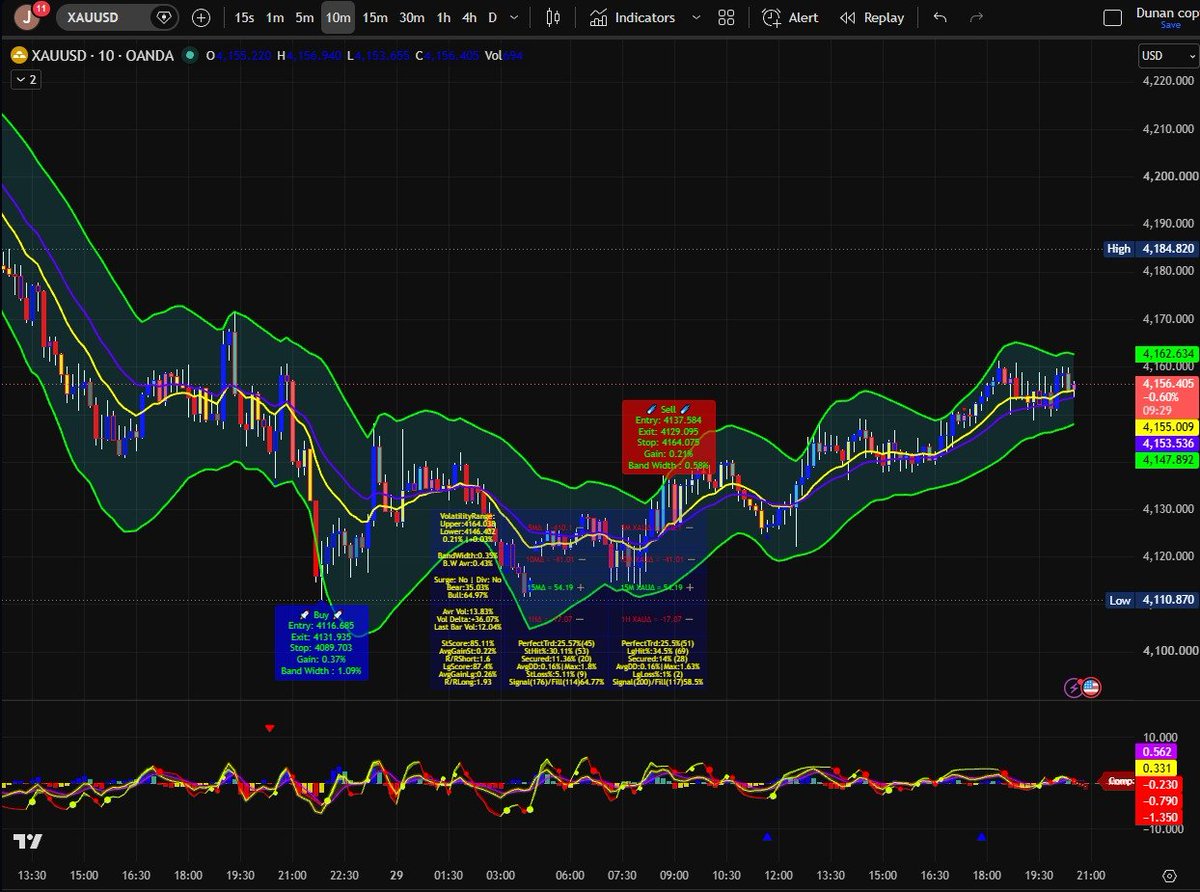Image resolution: width=1200 pixels, height=892 pixels.
Task: Open chart settings gear at bottom right
Action: pos(1169,876)
